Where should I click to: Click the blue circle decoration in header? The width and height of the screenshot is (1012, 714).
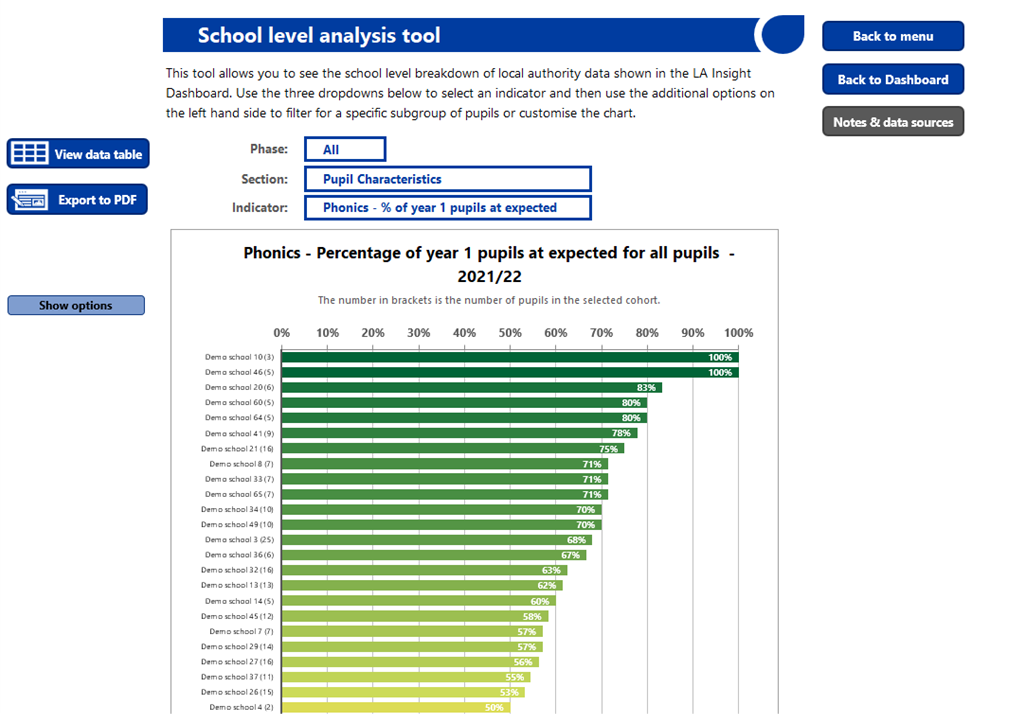click(783, 34)
